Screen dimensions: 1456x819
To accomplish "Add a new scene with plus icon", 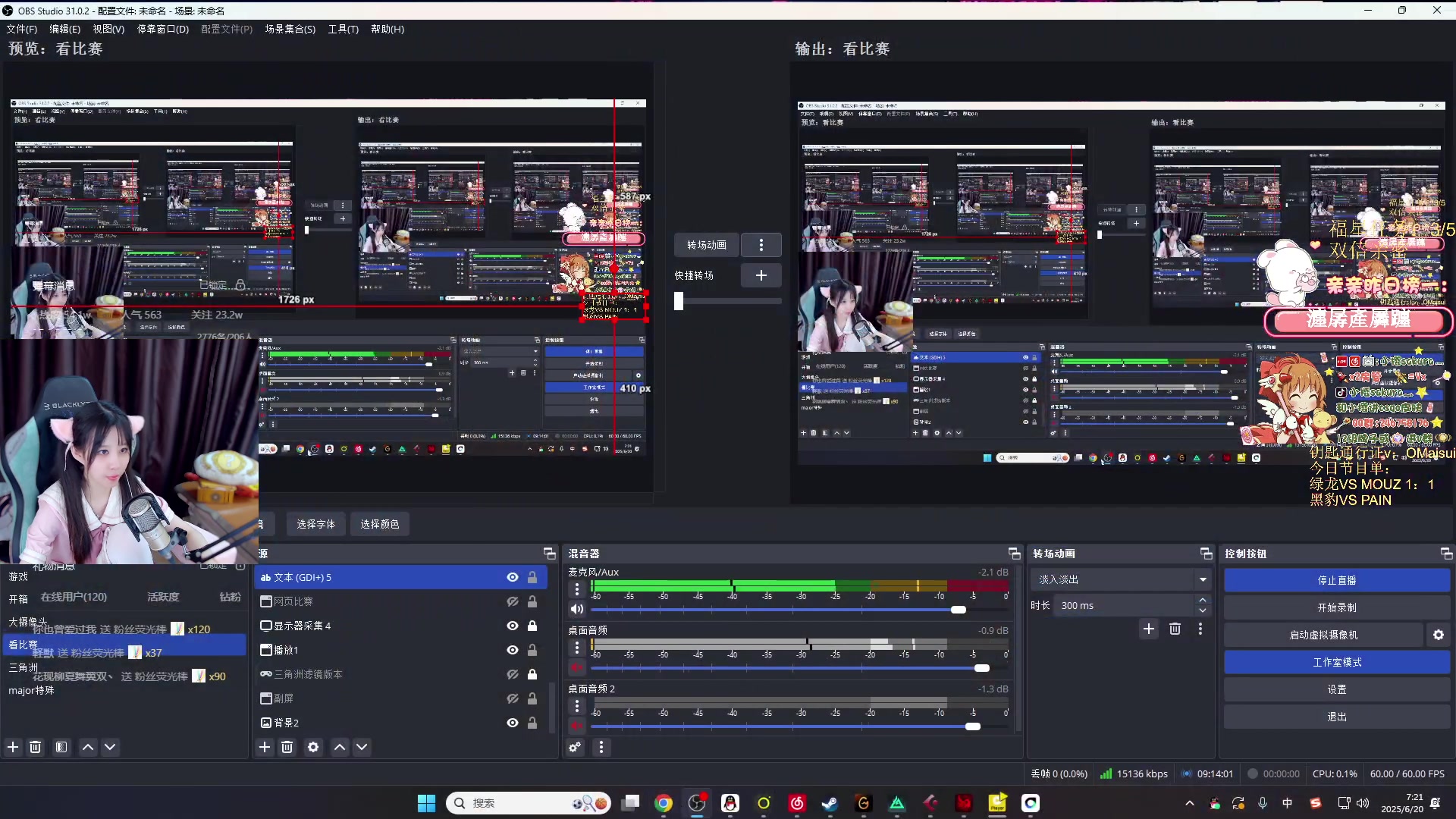I will tap(13, 747).
